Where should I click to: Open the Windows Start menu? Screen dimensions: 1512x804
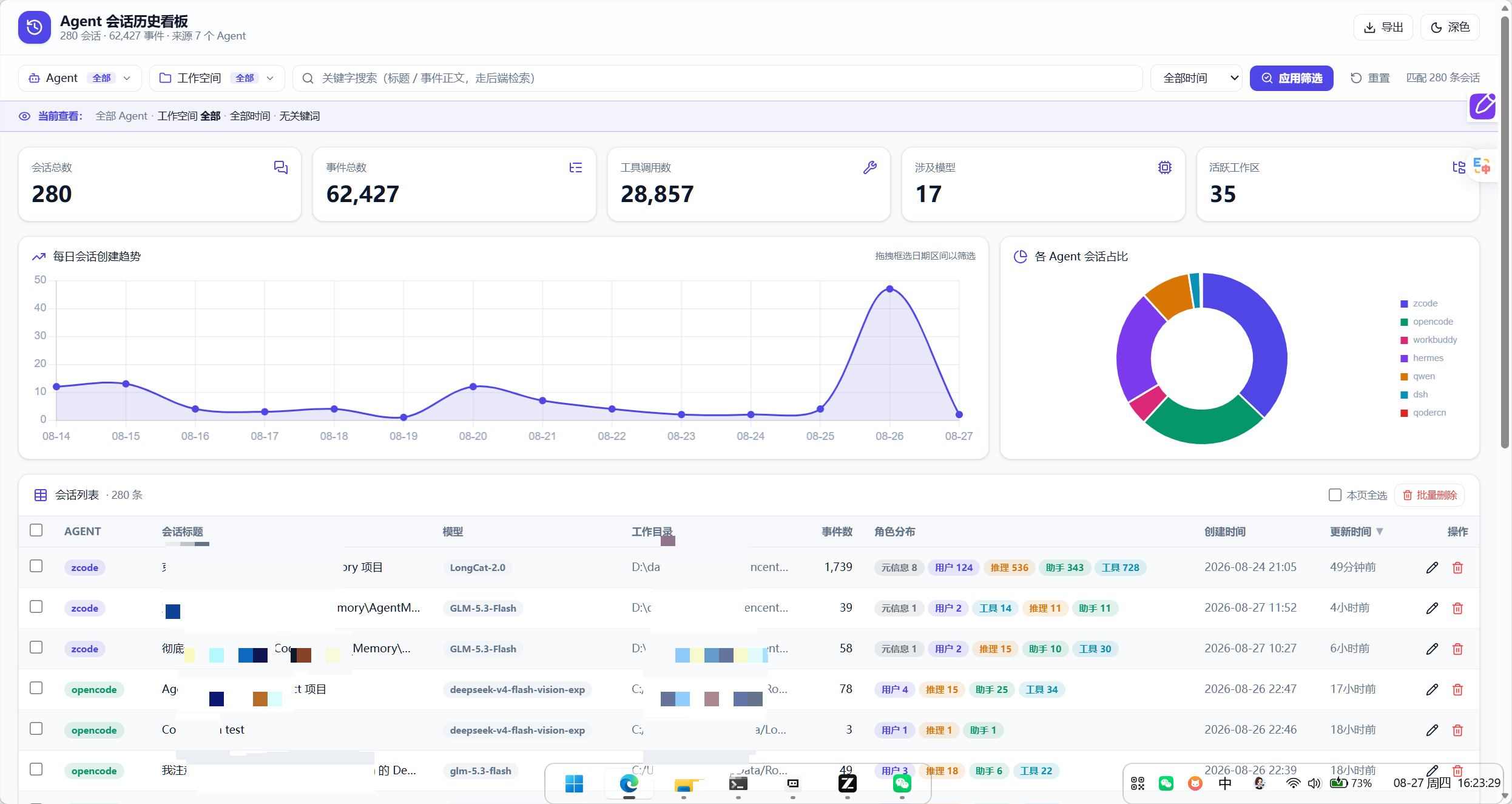(574, 783)
